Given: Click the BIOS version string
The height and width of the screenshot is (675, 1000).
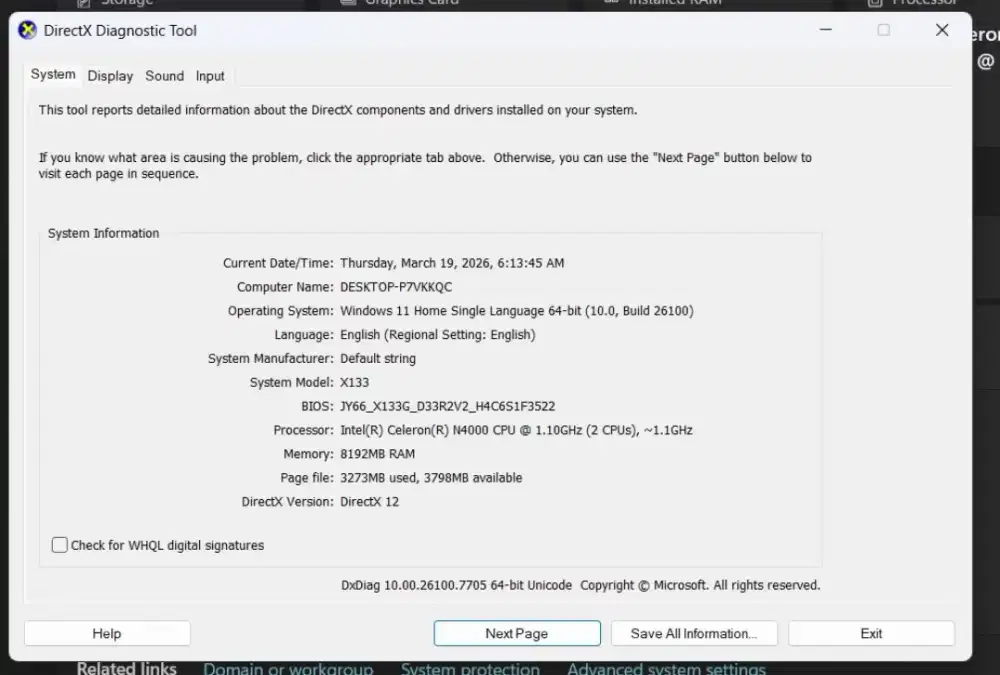Looking at the screenshot, I should coord(447,406).
